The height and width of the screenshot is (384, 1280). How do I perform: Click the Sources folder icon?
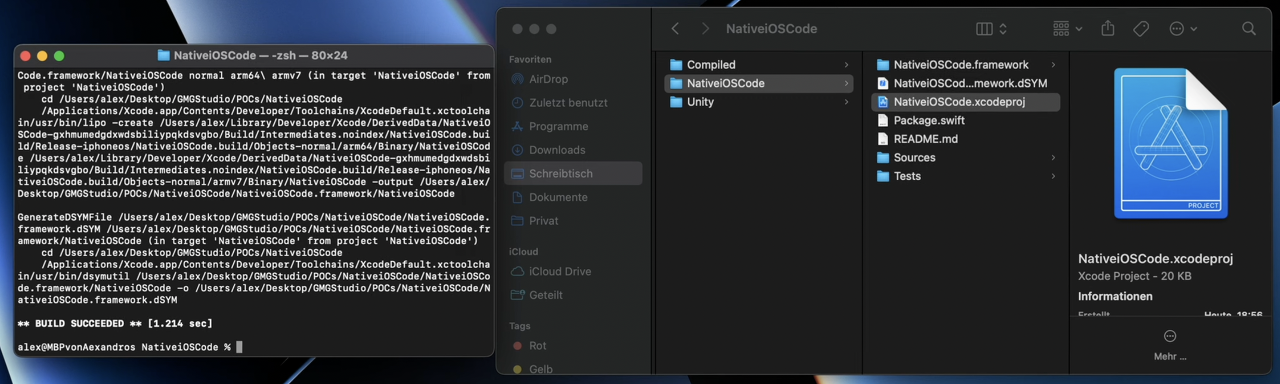883,157
